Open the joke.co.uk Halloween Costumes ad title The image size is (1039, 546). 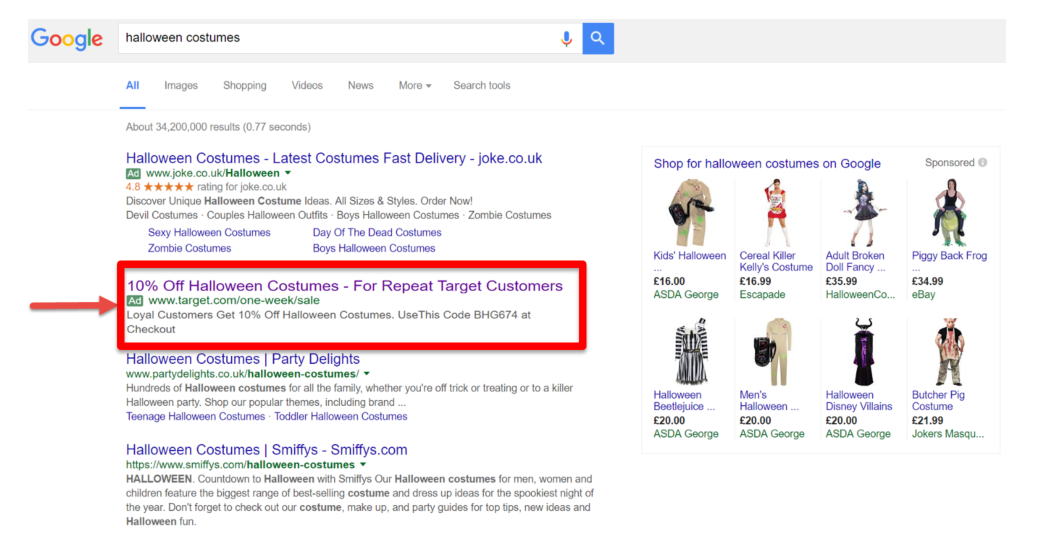334,158
